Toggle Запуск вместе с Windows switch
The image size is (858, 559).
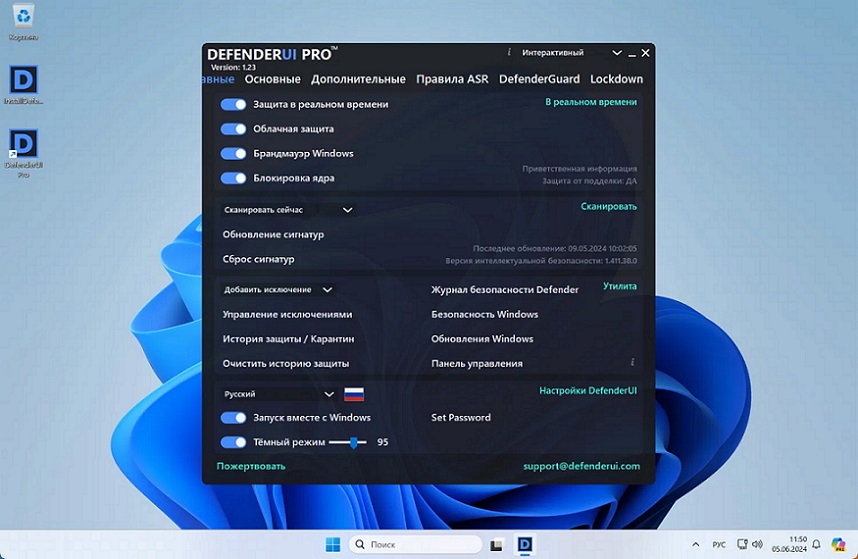pos(234,418)
